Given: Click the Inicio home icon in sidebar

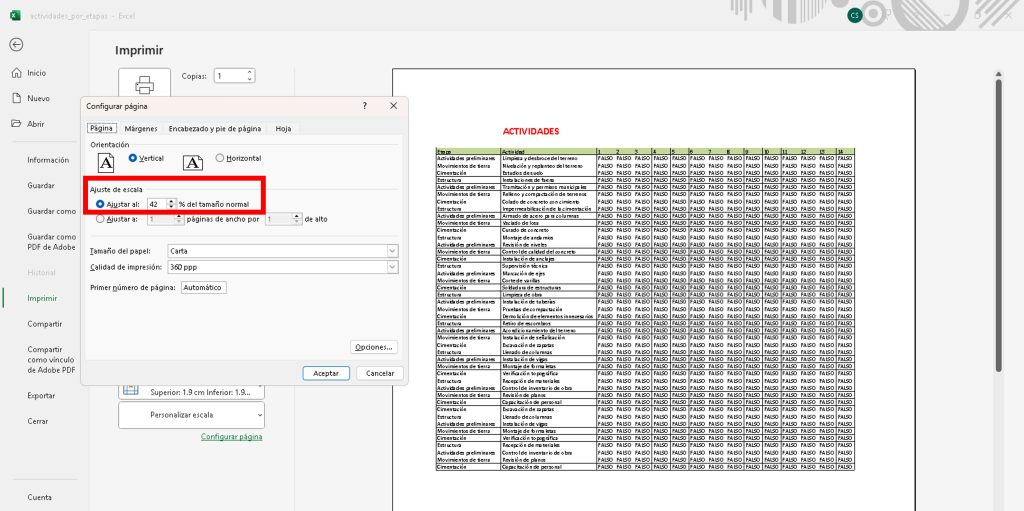Looking at the screenshot, I should point(17,73).
